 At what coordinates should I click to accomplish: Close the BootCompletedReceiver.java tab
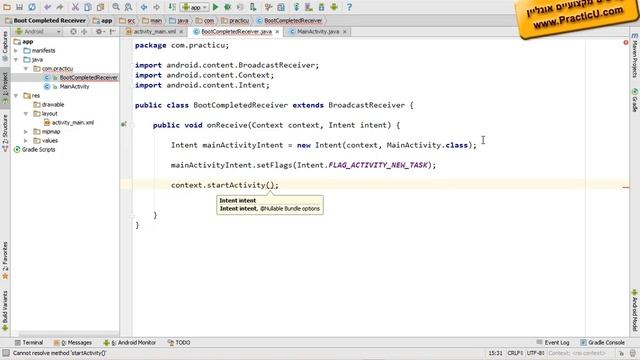(x=278, y=31)
